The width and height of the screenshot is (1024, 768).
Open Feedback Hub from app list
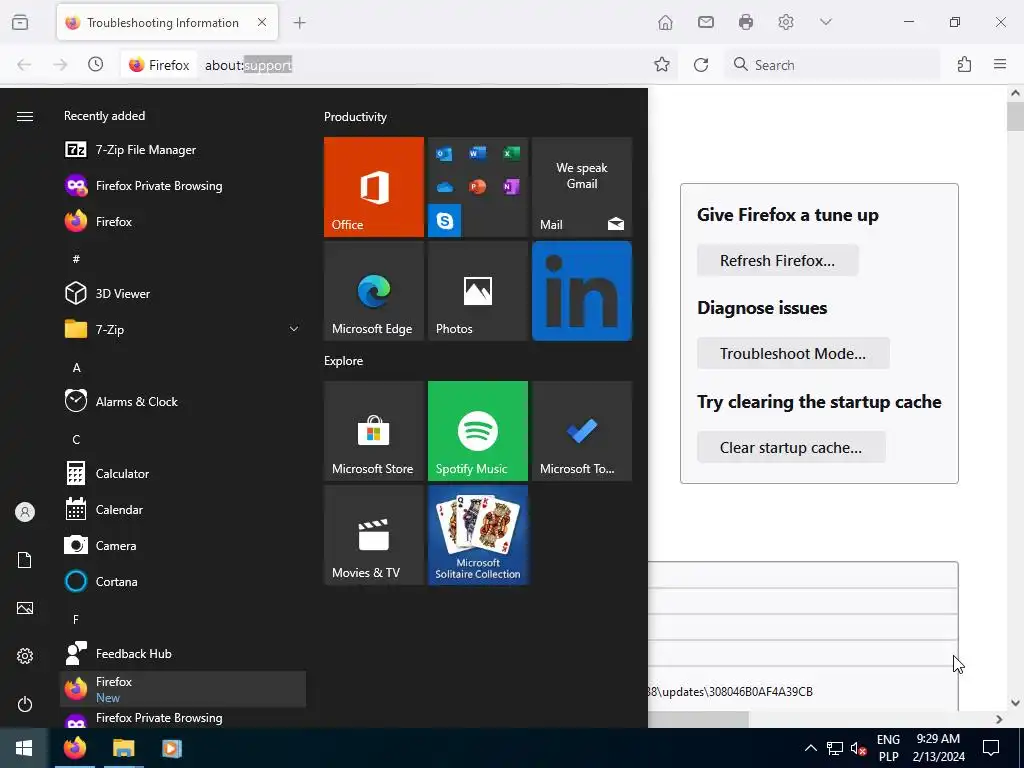tap(183, 653)
